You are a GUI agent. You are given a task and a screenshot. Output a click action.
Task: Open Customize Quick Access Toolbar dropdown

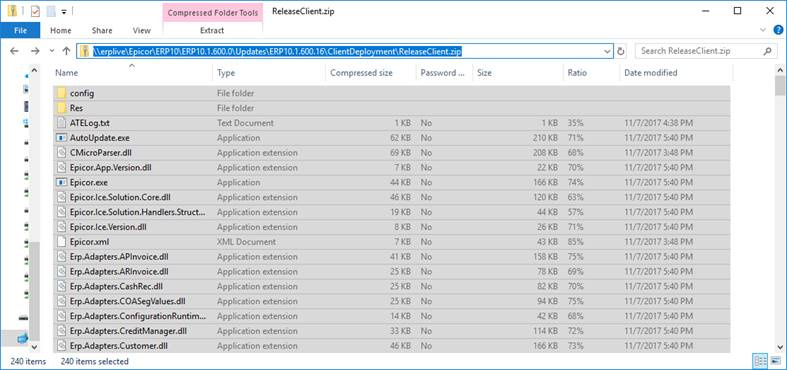[64, 12]
